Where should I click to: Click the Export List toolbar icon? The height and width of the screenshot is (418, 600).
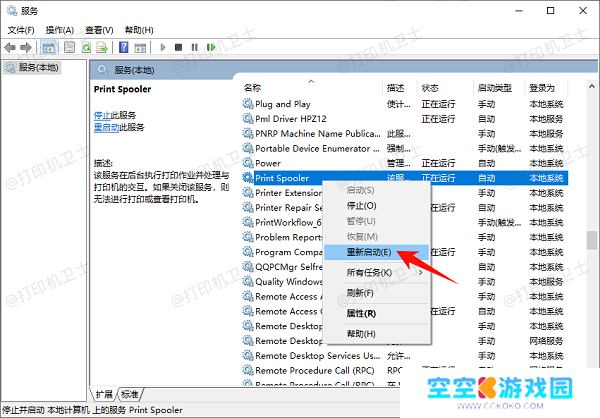pos(102,47)
